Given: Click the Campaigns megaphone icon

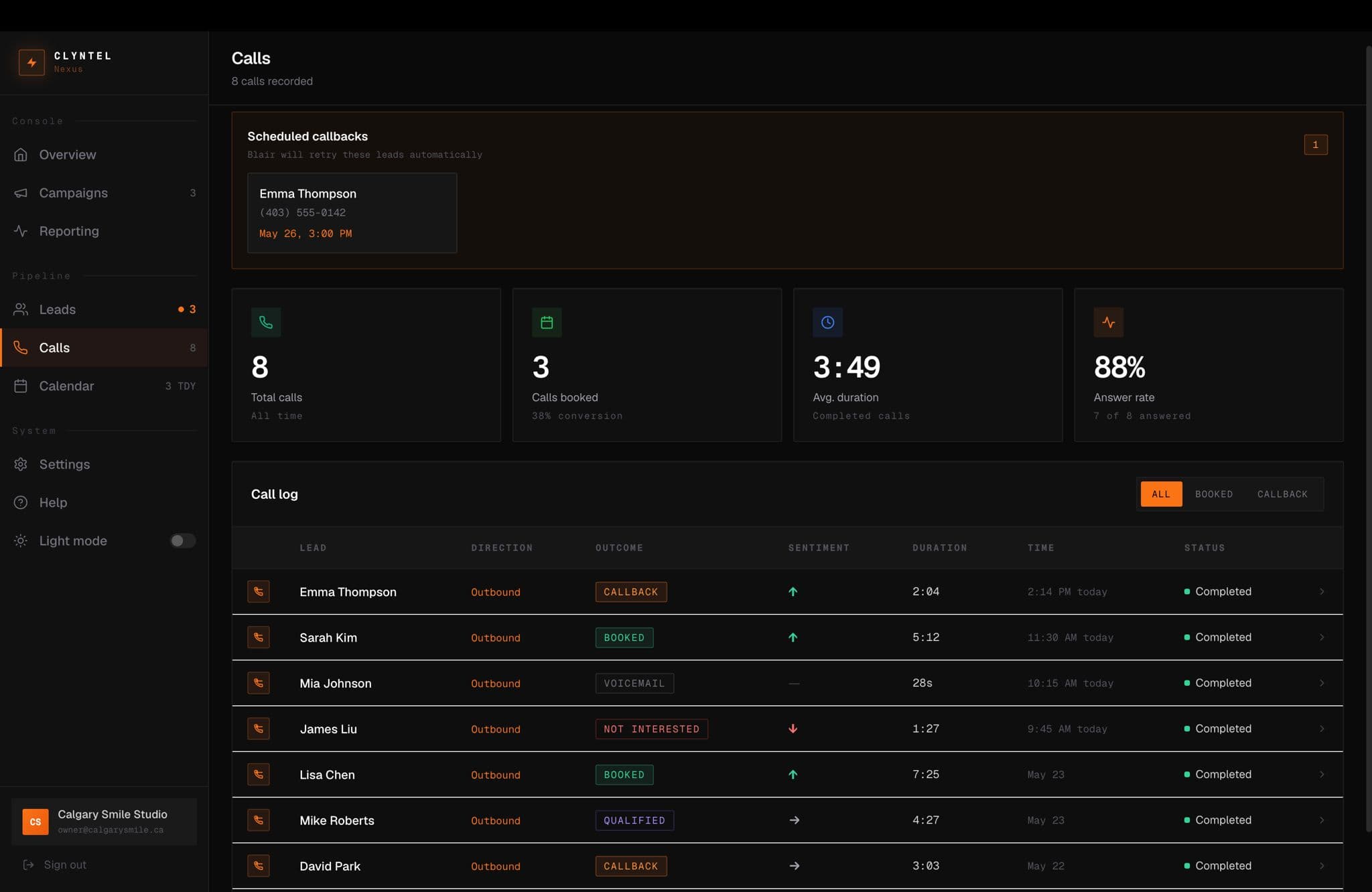Looking at the screenshot, I should [x=21, y=193].
